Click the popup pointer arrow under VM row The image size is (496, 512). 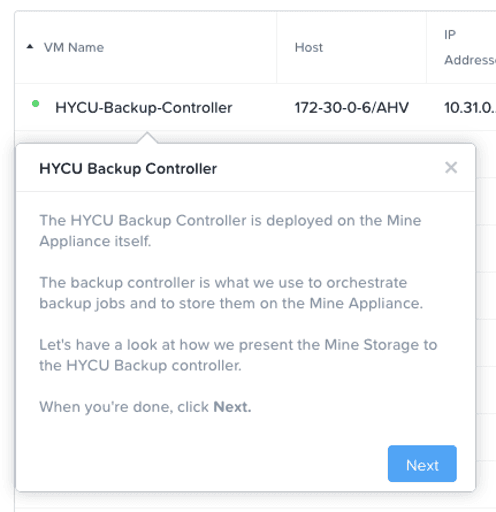click(147, 138)
